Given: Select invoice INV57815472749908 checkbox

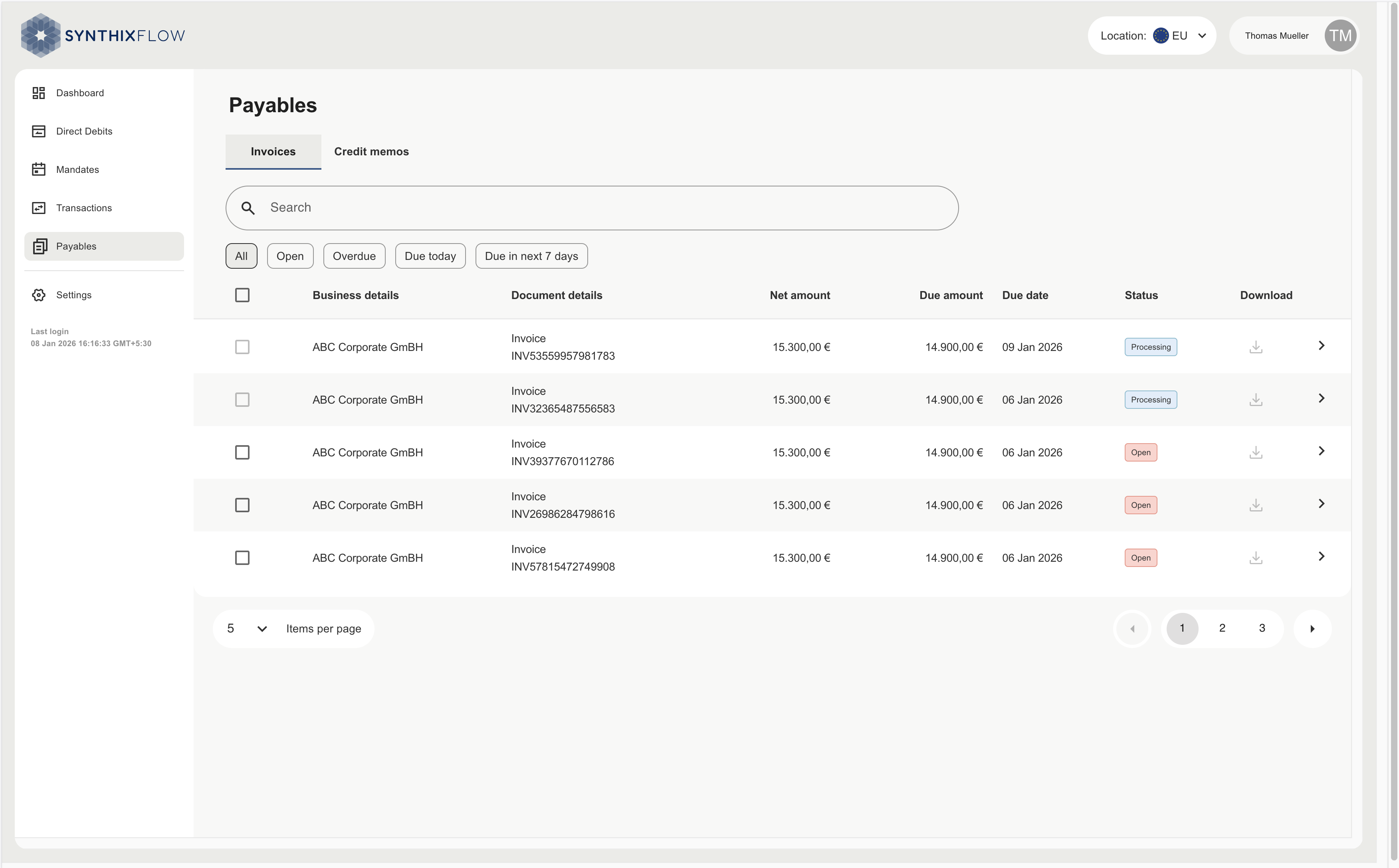Looking at the screenshot, I should (242, 558).
